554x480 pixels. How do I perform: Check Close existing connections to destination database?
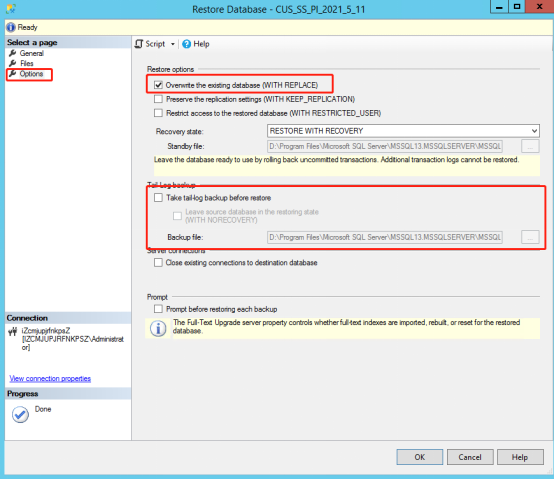pyautogui.click(x=158, y=262)
